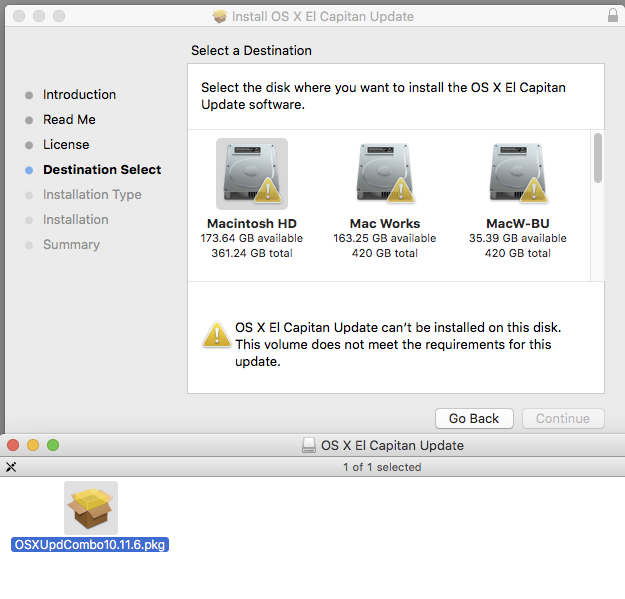The height and width of the screenshot is (599, 625).
Task: Click the Read Me step in sidebar
Action: (69, 120)
